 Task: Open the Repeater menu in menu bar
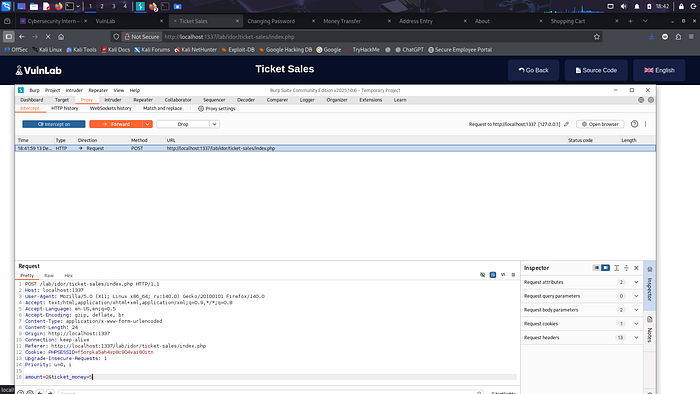coord(98,90)
